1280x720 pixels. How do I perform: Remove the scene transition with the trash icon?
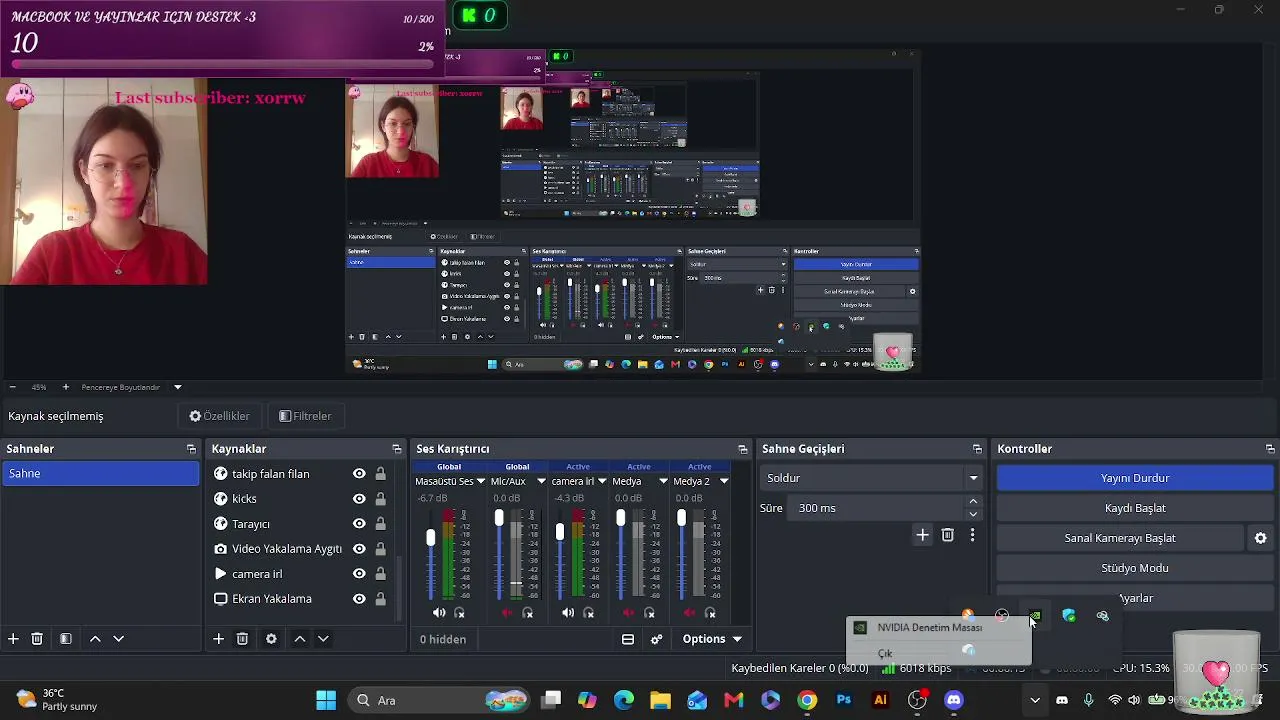(x=948, y=535)
